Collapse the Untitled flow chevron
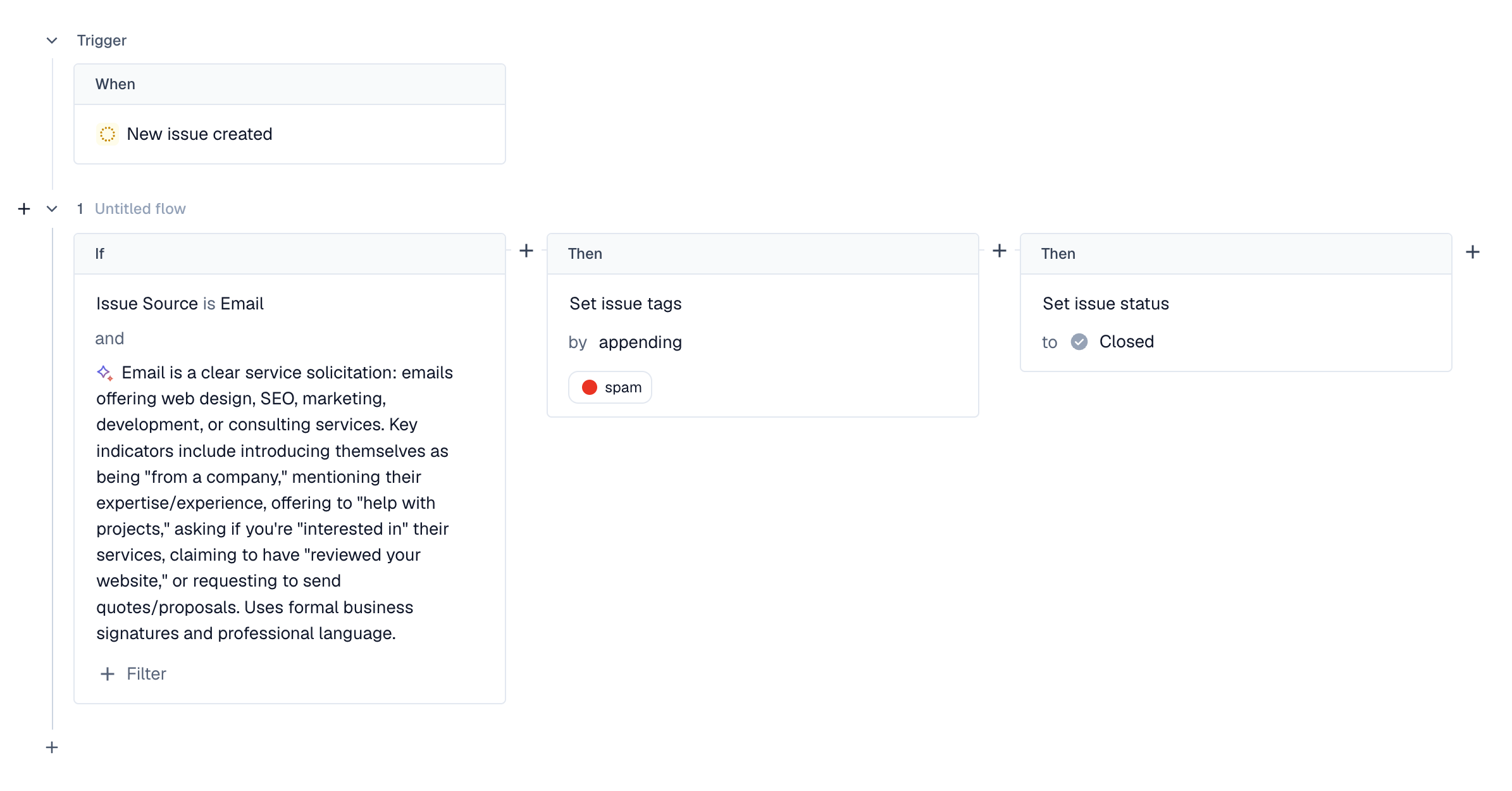1512x791 pixels. pyautogui.click(x=52, y=209)
